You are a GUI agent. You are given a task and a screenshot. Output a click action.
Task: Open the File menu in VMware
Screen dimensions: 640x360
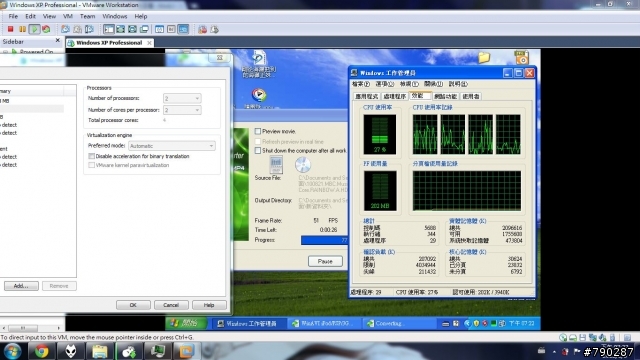[x=13, y=16]
